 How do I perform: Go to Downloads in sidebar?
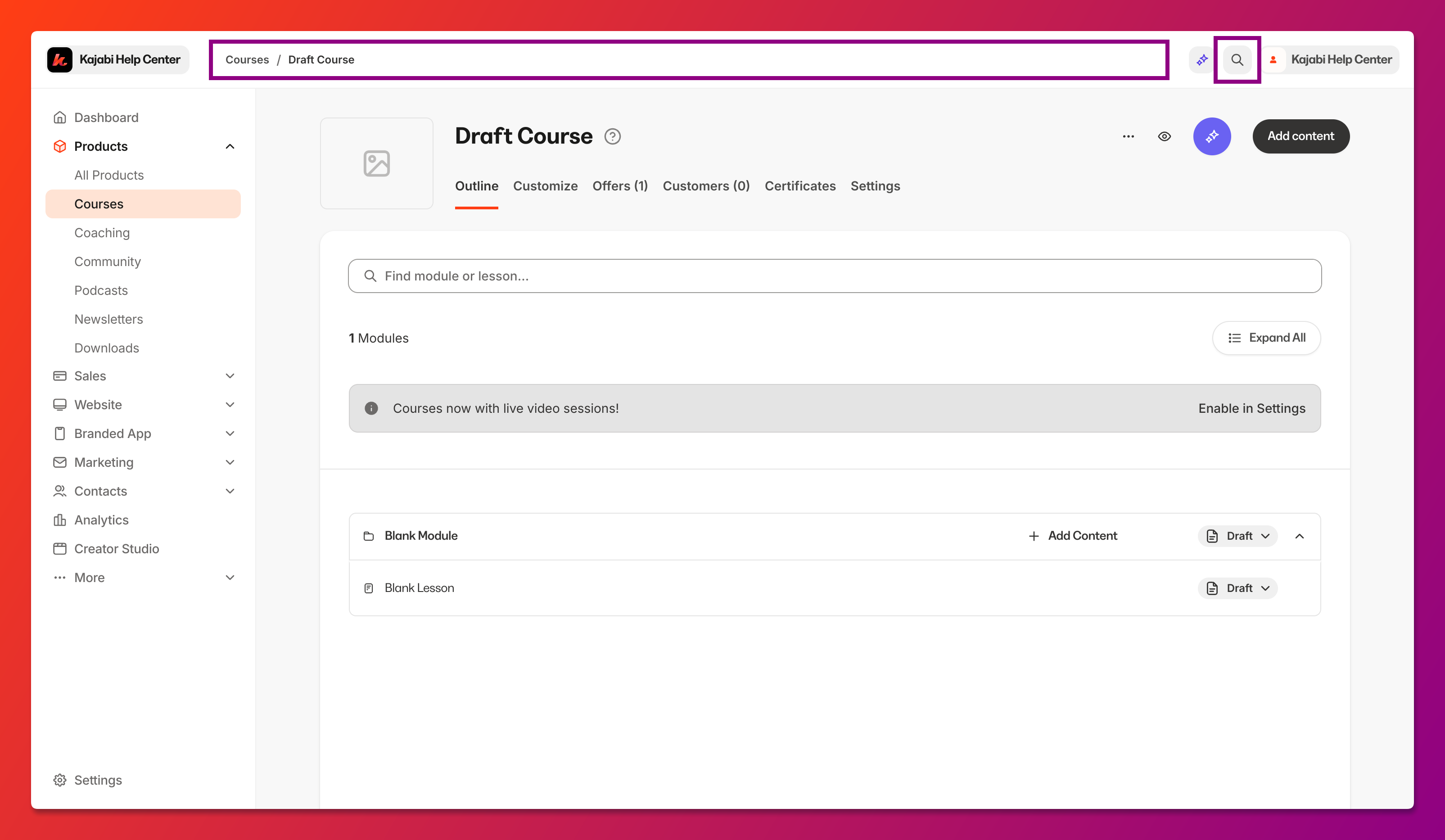click(x=107, y=348)
